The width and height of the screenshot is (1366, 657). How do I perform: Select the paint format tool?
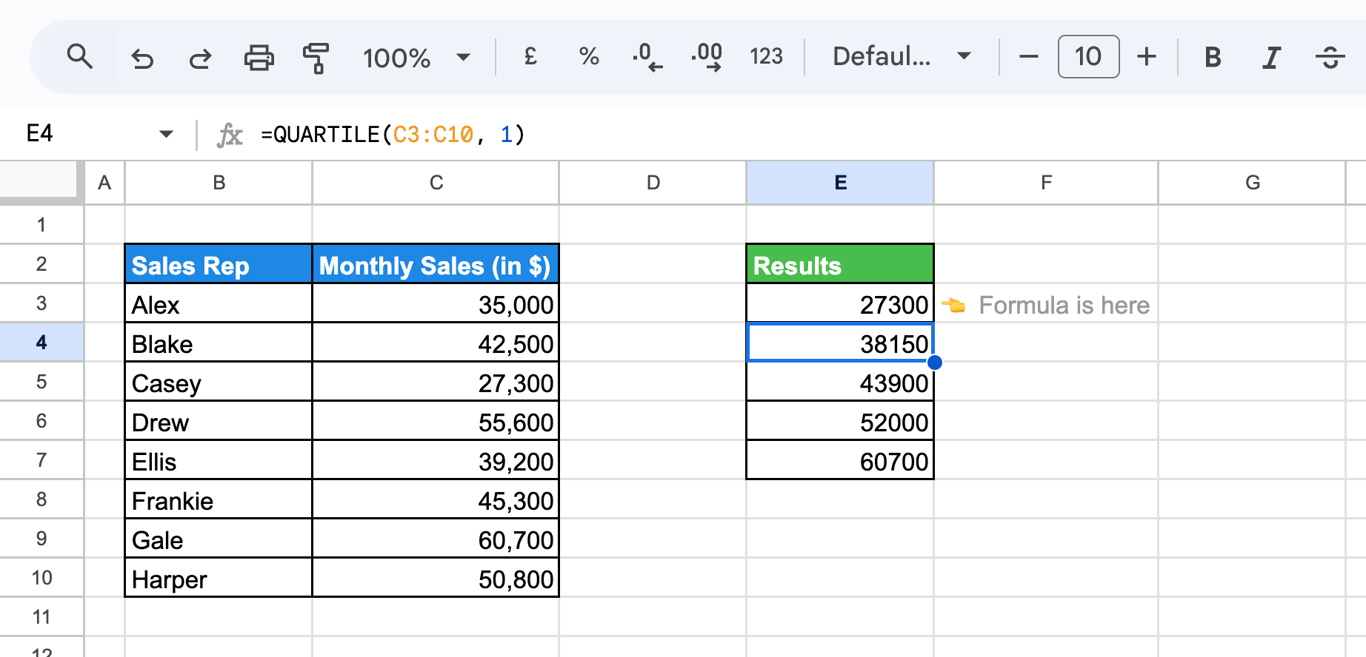tap(316, 58)
